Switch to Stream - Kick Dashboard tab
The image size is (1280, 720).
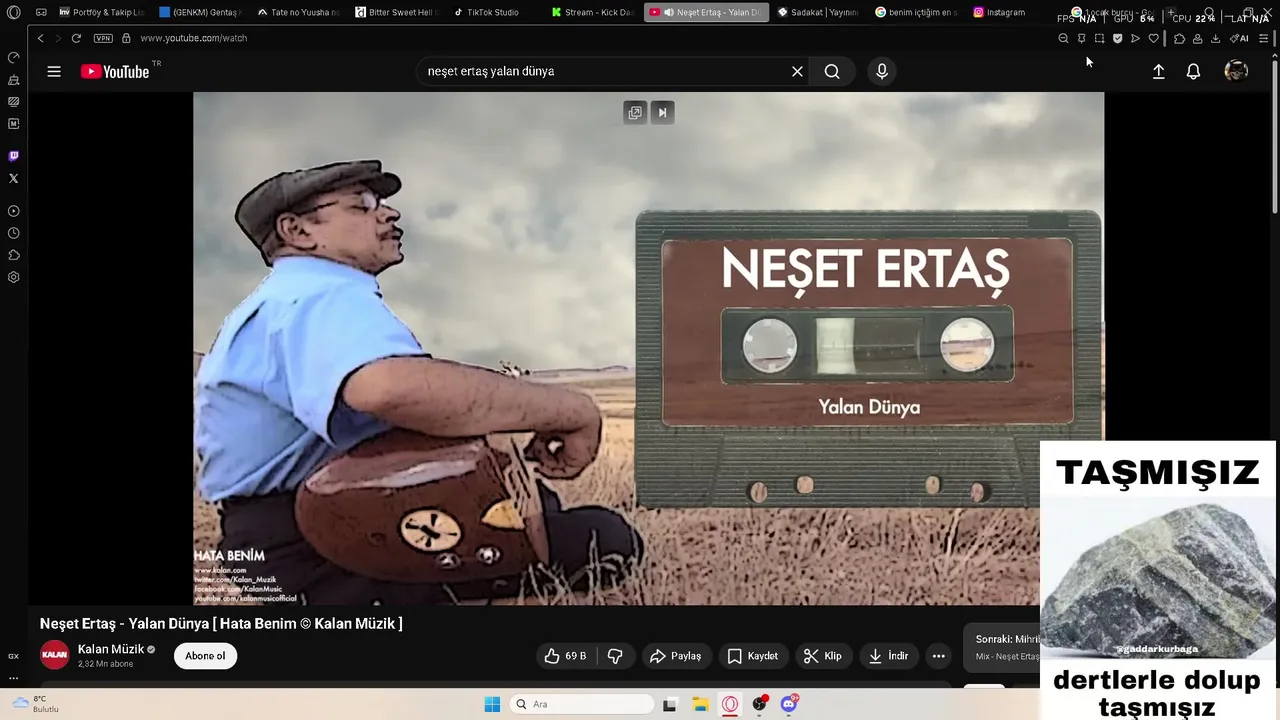pyautogui.click(x=593, y=13)
